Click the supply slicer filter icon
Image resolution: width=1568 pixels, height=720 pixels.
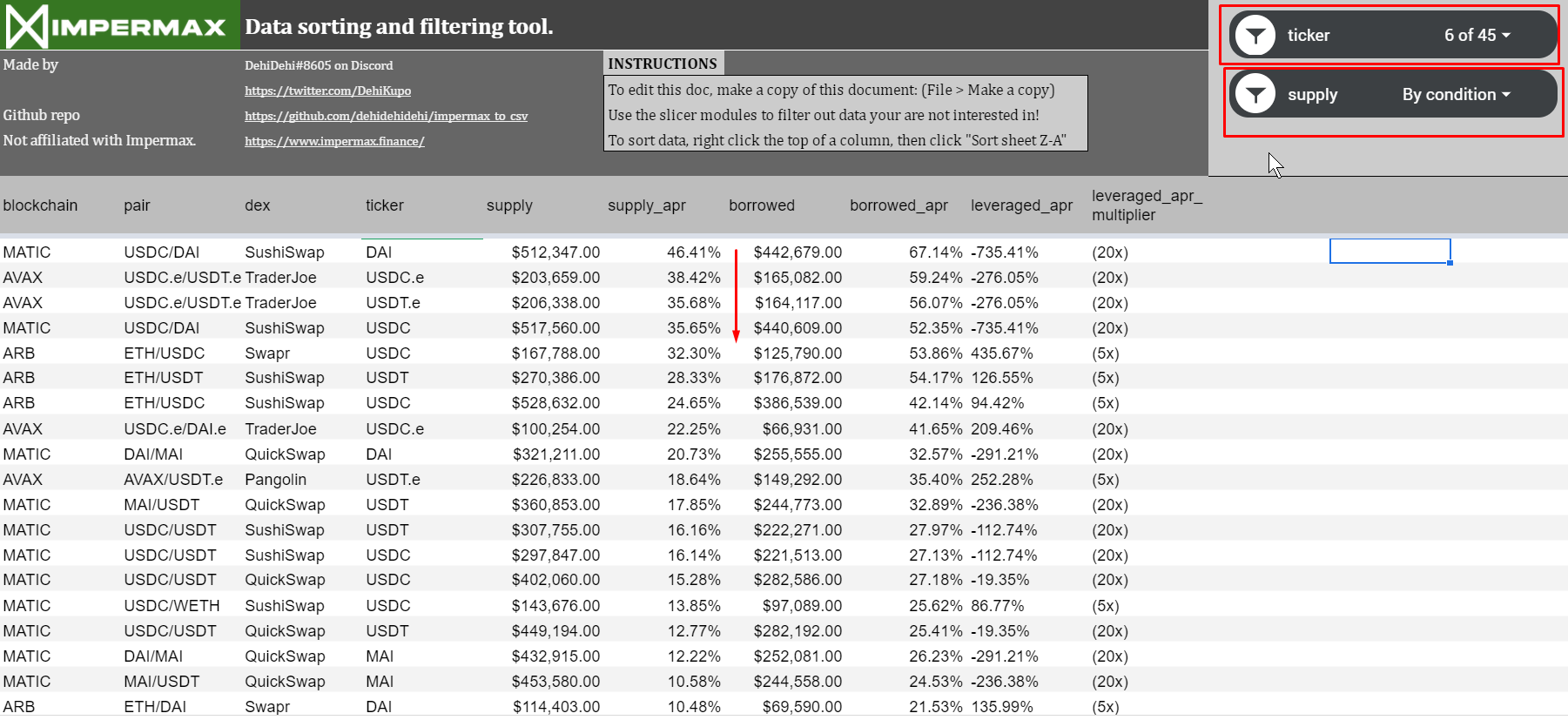[x=1255, y=94]
